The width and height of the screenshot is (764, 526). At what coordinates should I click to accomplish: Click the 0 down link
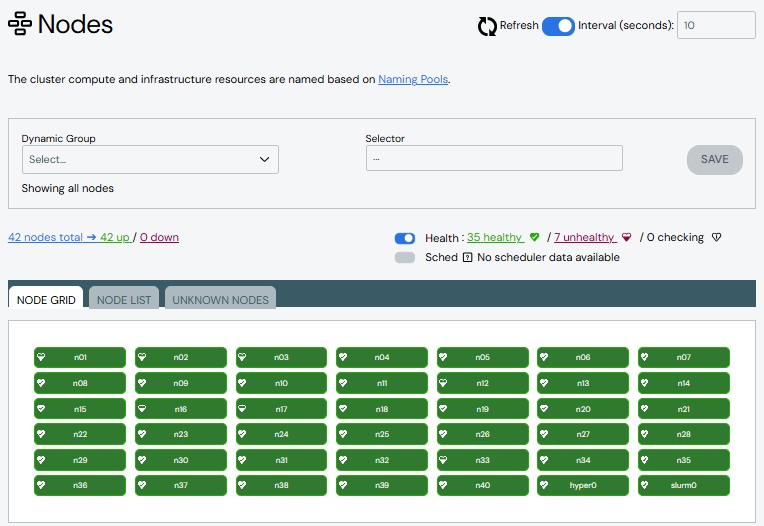(x=159, y=237)
